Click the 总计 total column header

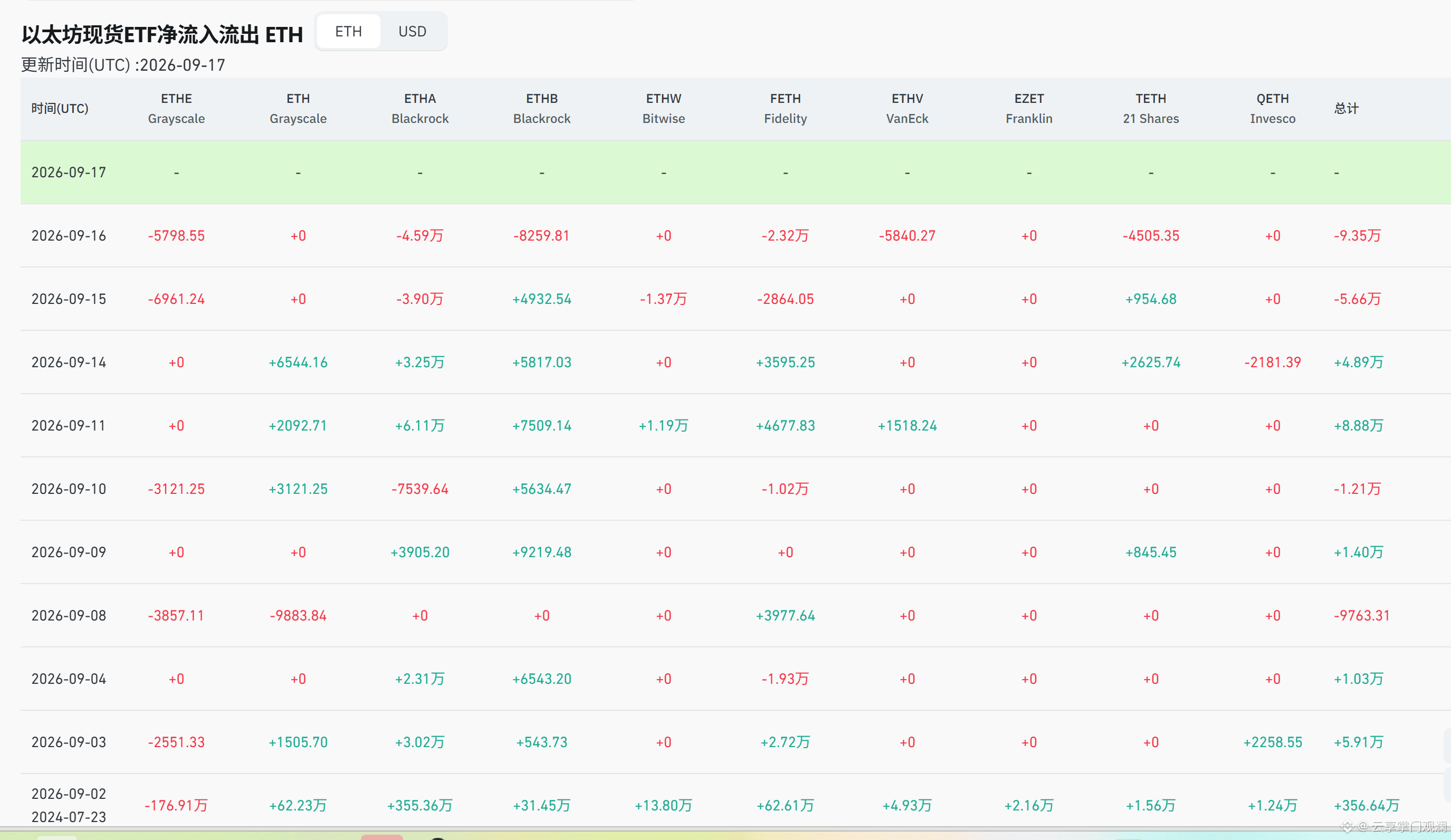click(x=1346, y=108)
